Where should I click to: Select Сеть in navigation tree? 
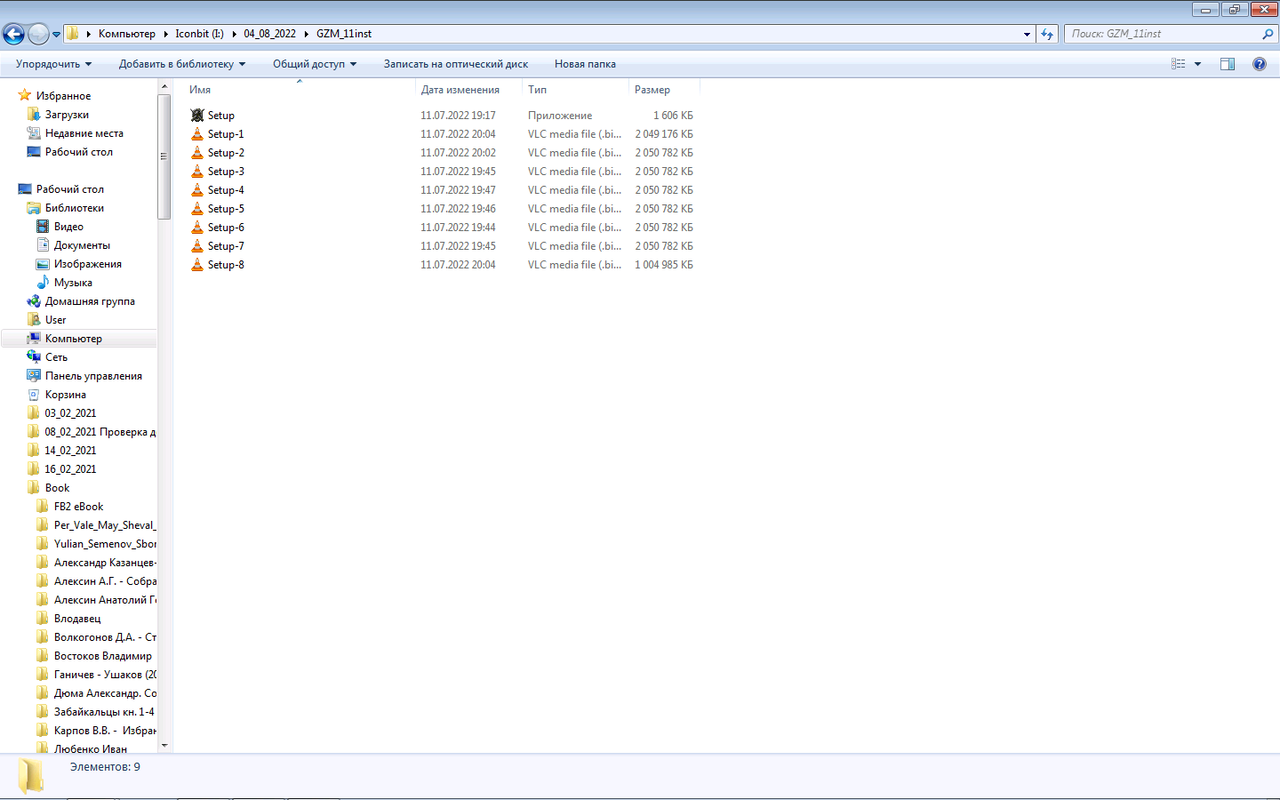[x=56, y=357]
